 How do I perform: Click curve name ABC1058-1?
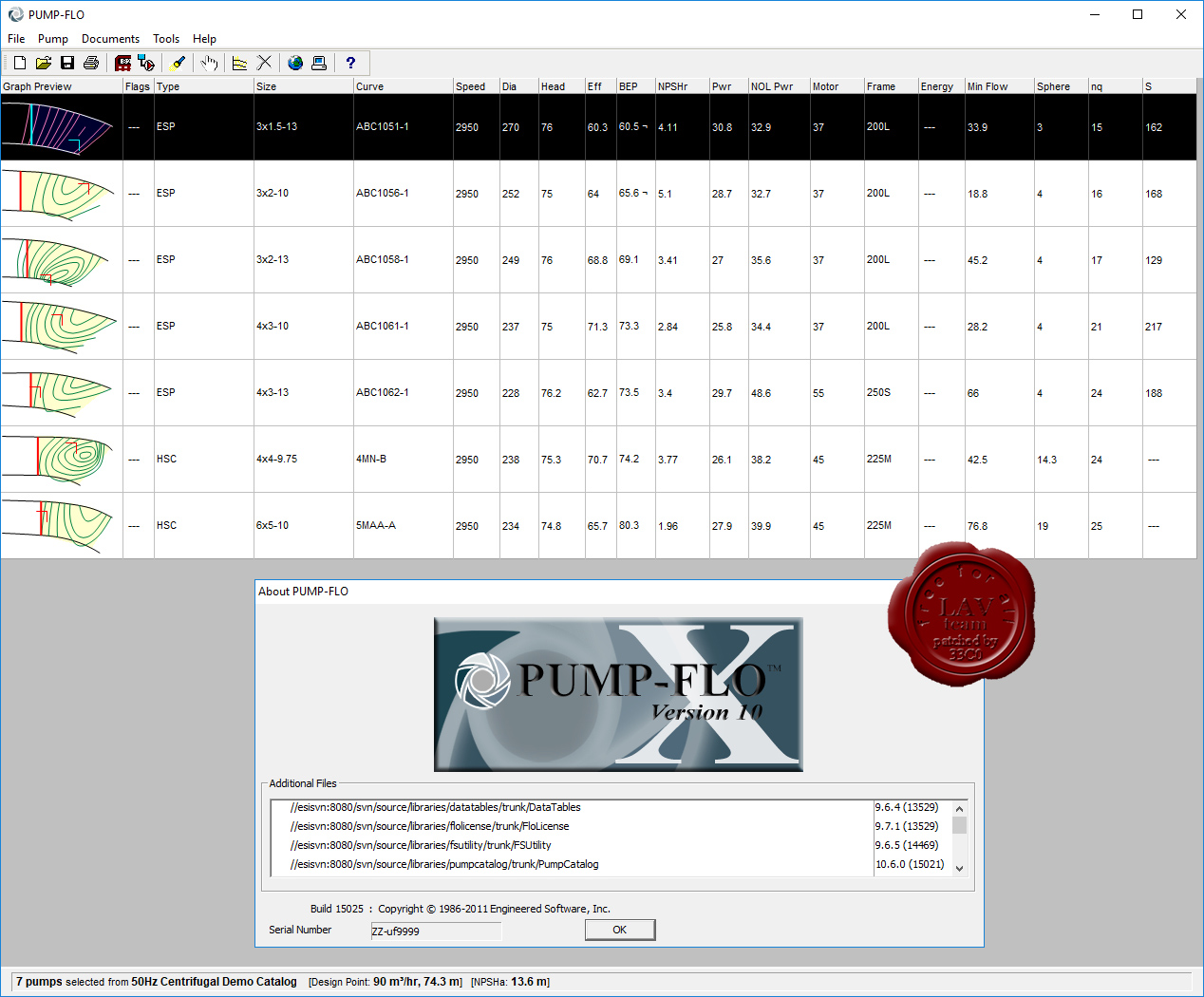383,259
